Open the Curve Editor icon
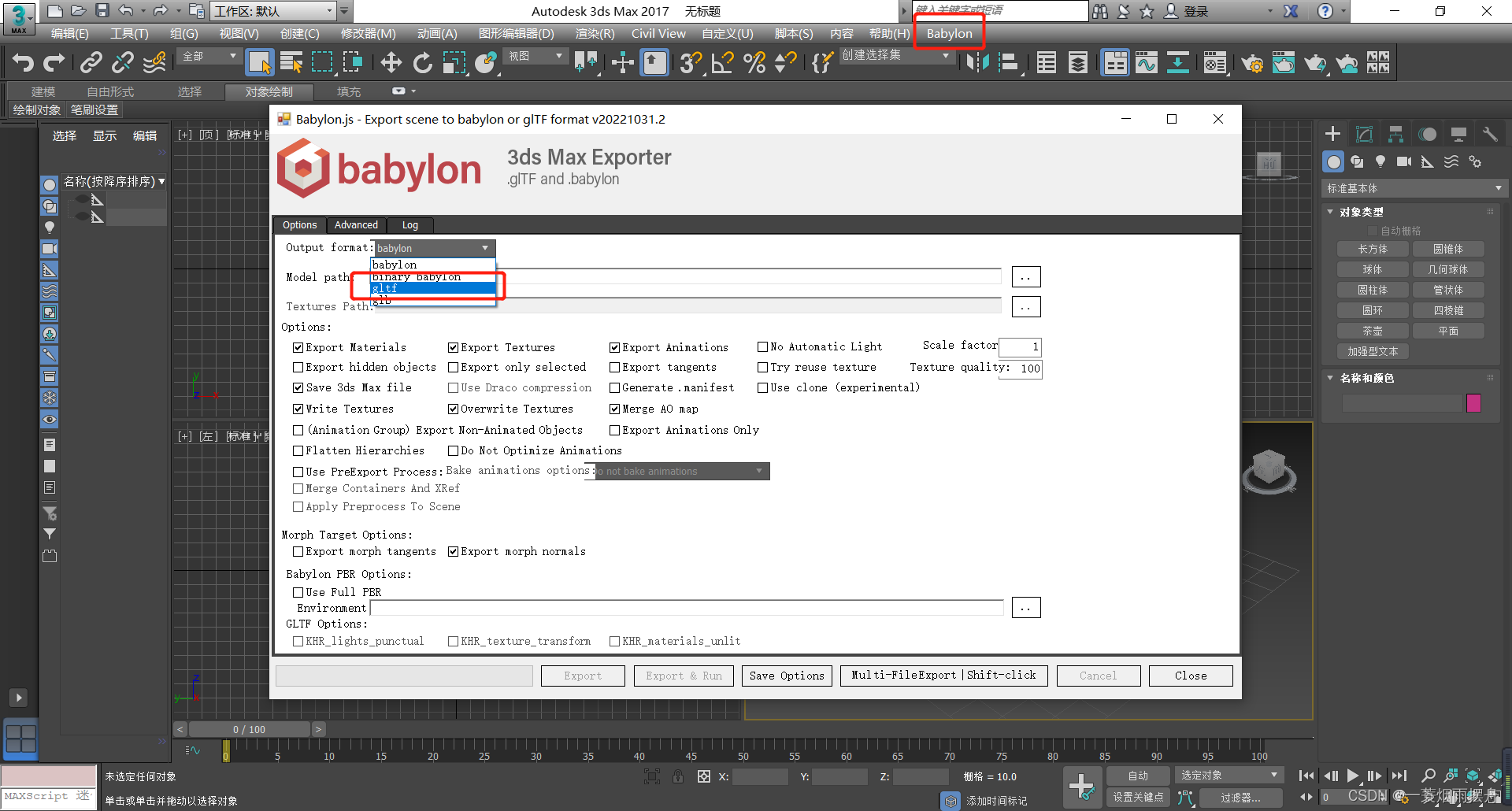The image size is (1512, 811). click(1147, 62)
